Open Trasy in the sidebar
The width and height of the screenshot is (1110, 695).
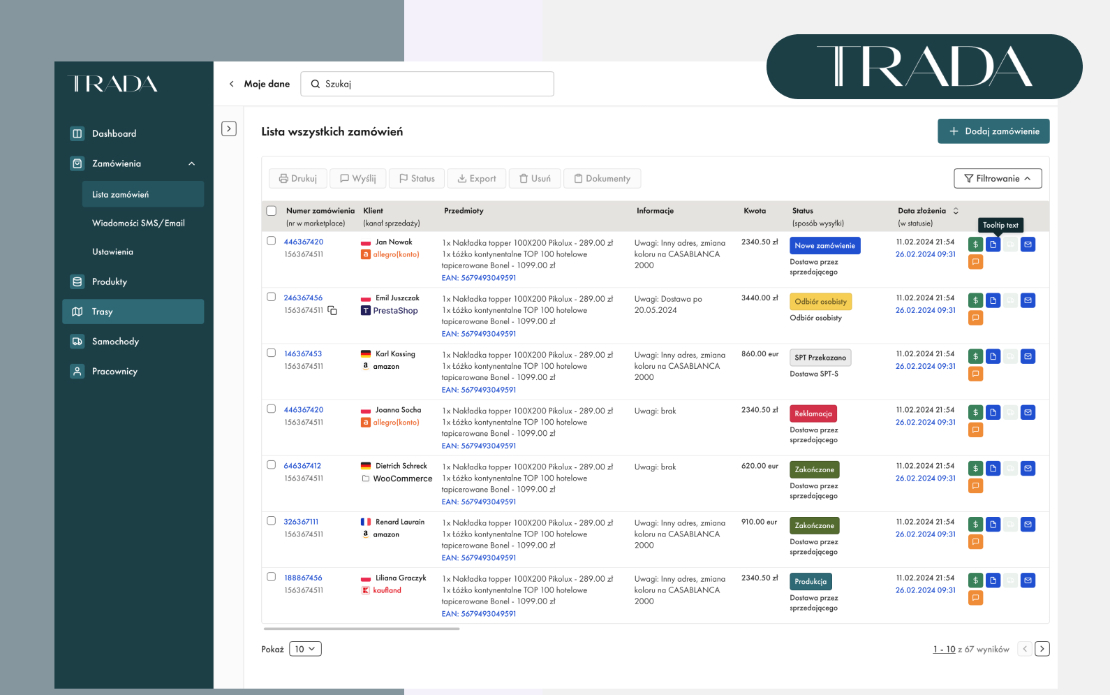tap(133, 311)
